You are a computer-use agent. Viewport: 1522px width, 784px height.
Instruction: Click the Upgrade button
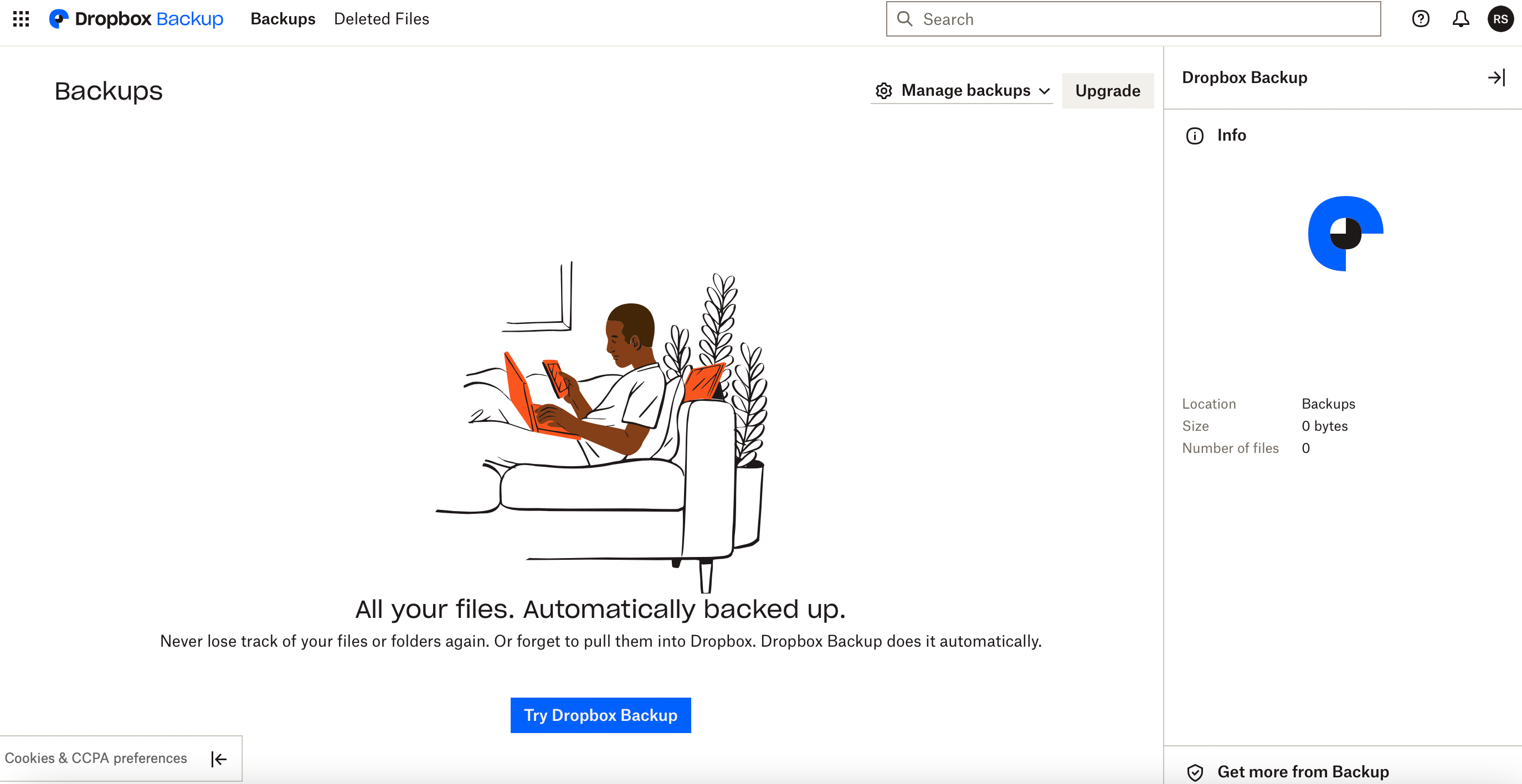point(1108,91)
